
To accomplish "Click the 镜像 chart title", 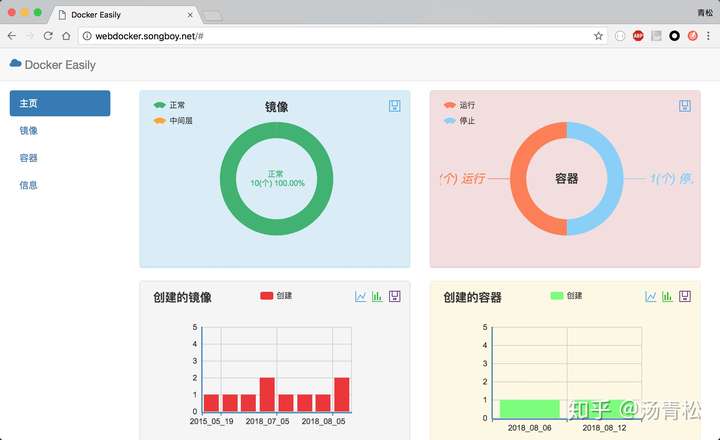I will point(276,107).
